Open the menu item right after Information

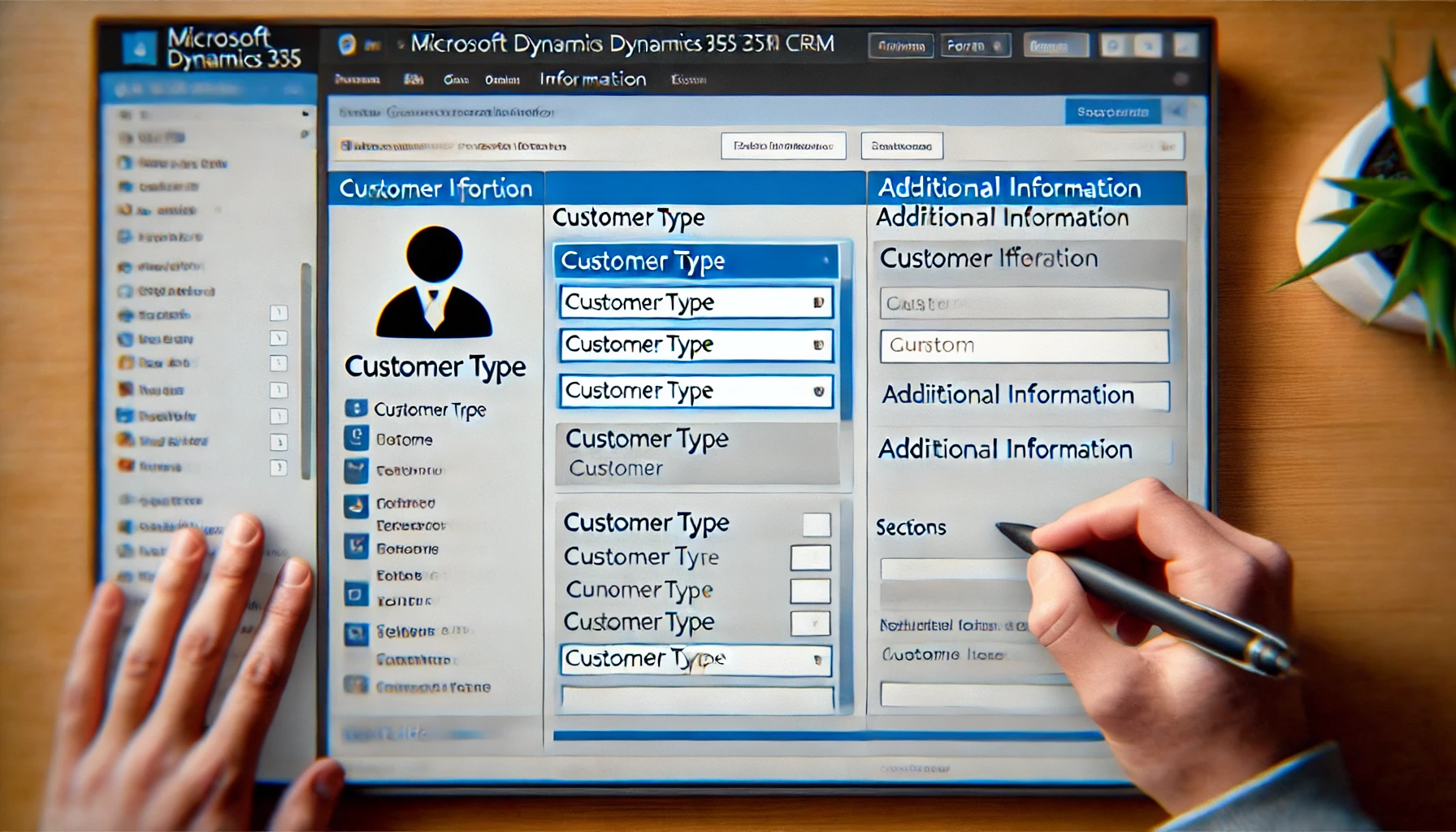point(688,80)
